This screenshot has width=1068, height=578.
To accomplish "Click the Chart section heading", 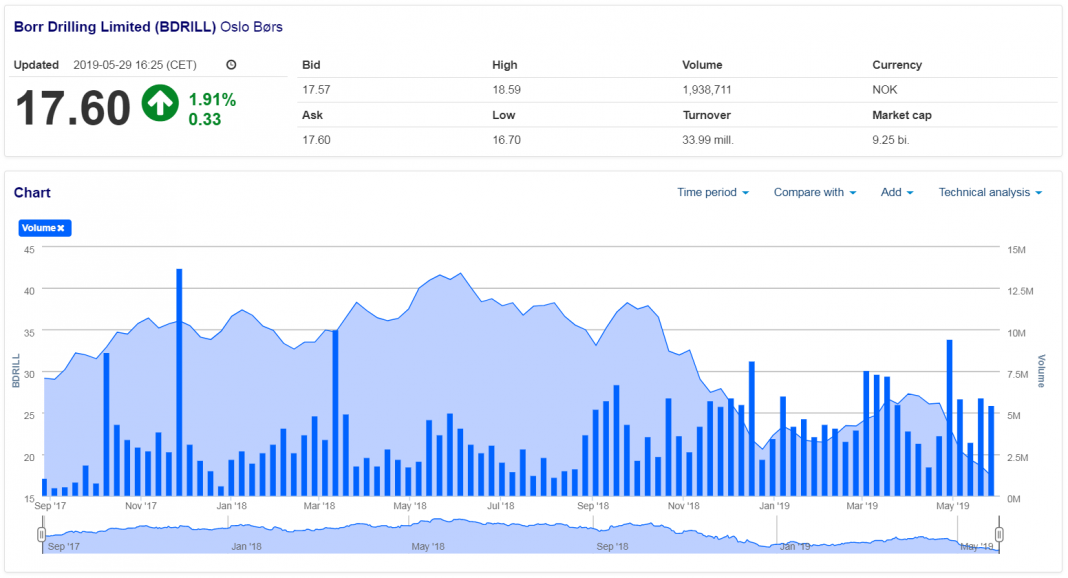I will [x=32, y=193].
